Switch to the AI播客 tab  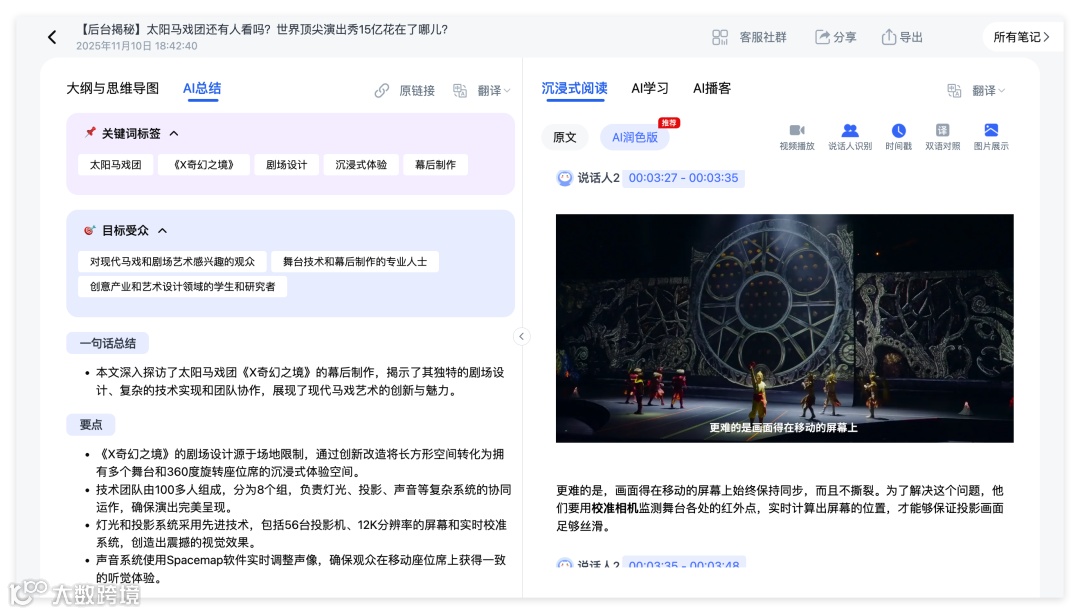712,88
